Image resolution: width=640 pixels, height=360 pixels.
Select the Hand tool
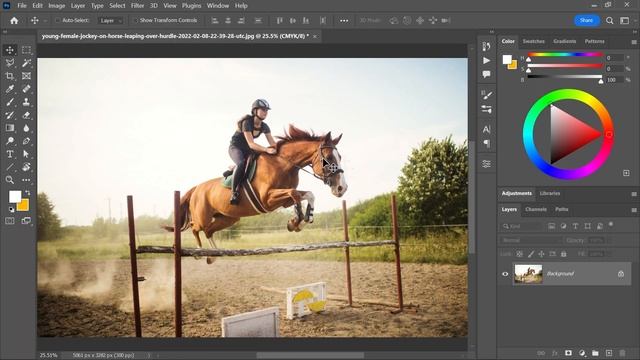(x=26, y=167)
